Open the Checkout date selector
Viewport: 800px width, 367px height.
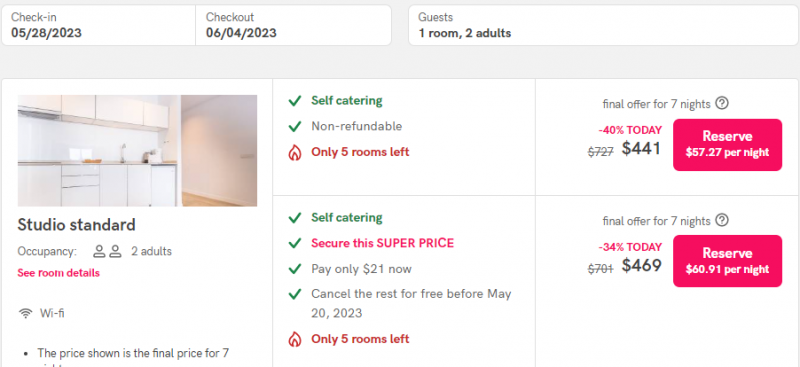[293, 26]
